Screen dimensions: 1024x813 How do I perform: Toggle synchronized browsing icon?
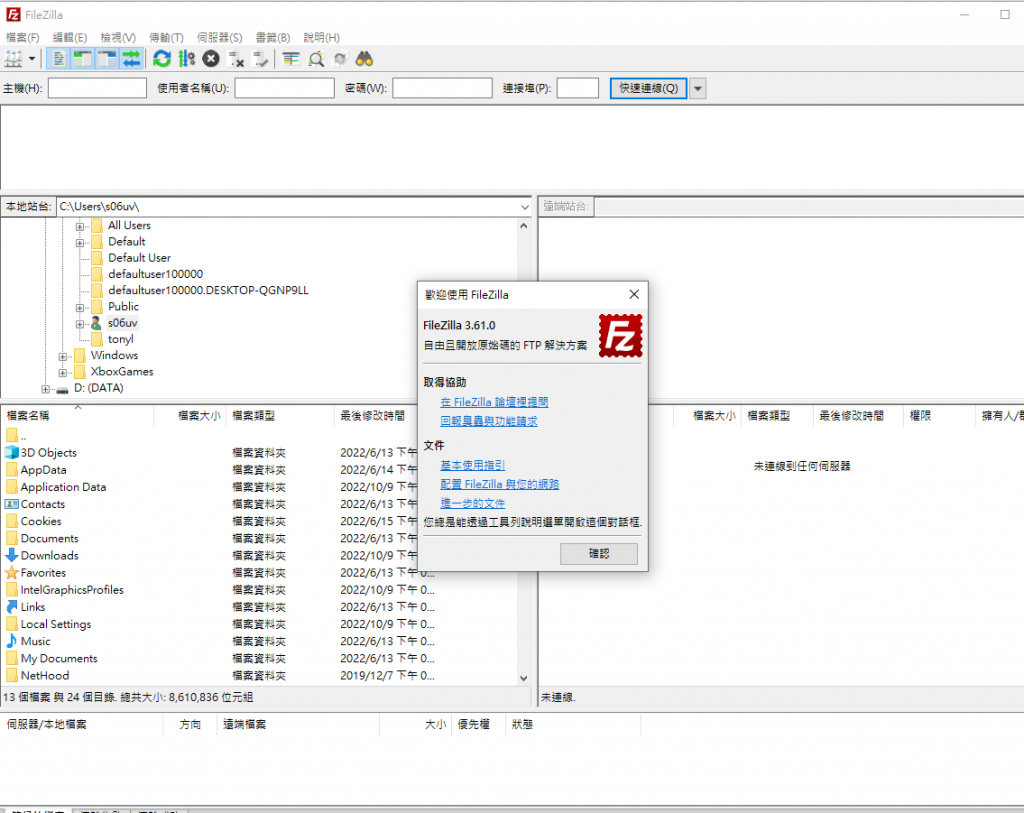click(x=340, y=59)
